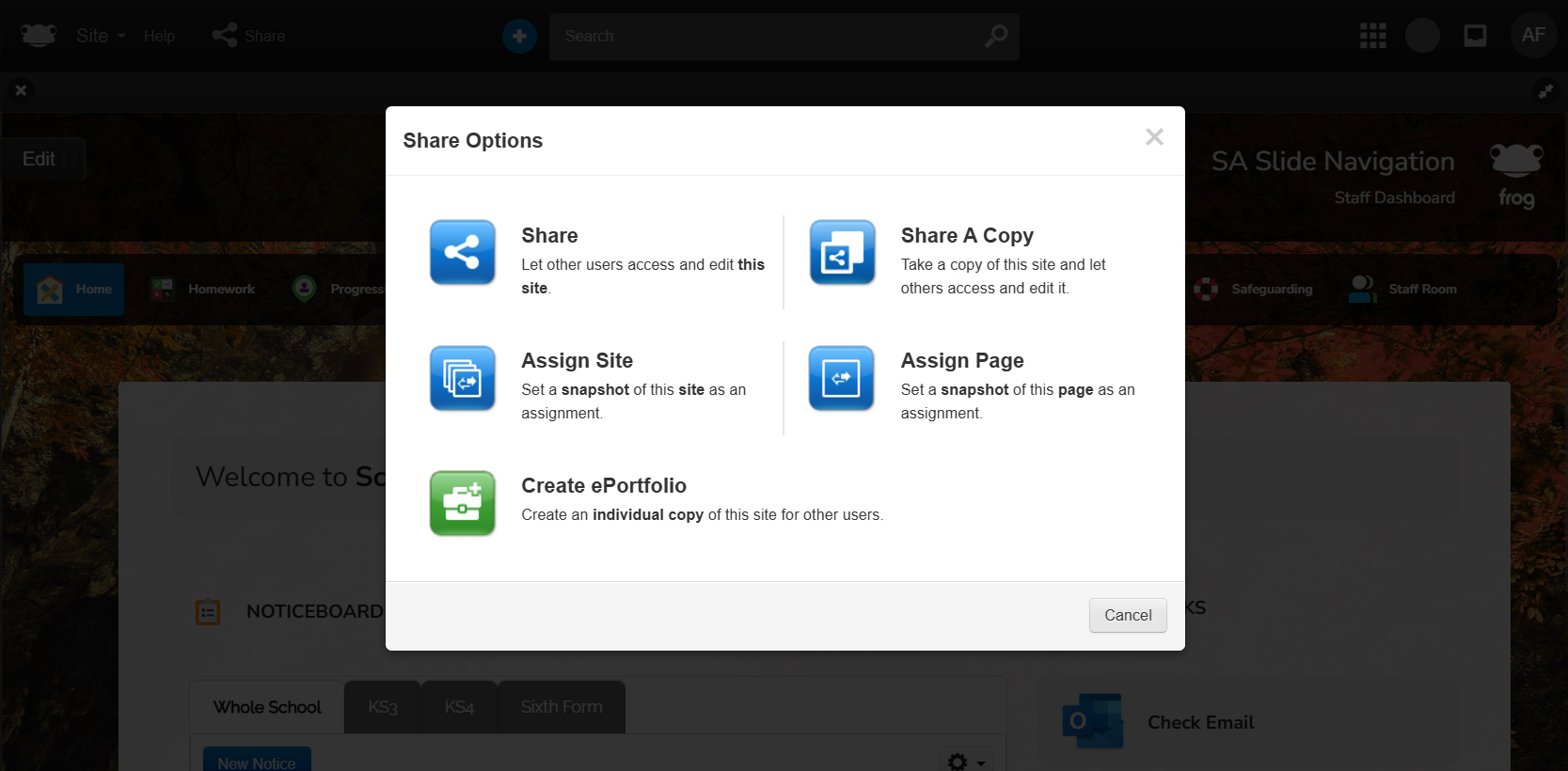Click the Assign Page icon
The height and width of the screenshot is (771, 1568).
842,377
